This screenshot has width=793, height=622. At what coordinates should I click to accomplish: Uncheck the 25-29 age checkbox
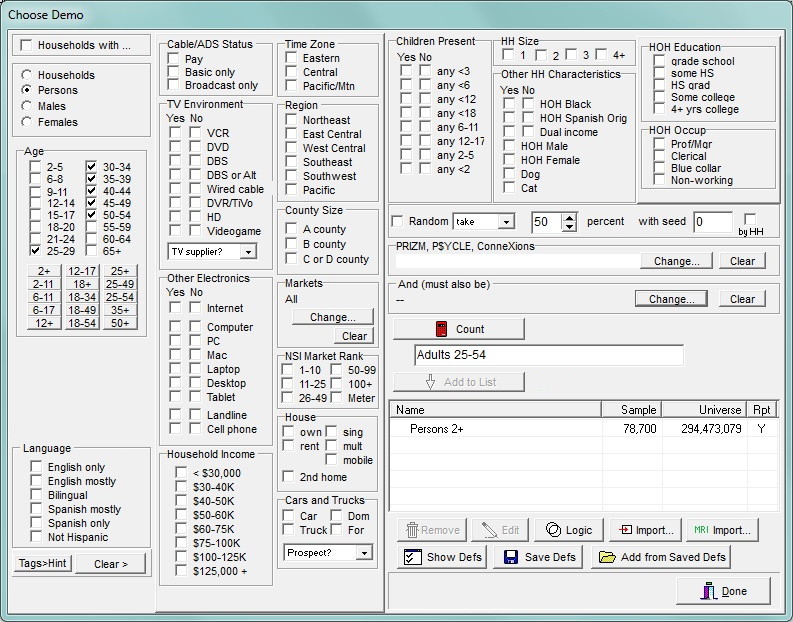35,250
